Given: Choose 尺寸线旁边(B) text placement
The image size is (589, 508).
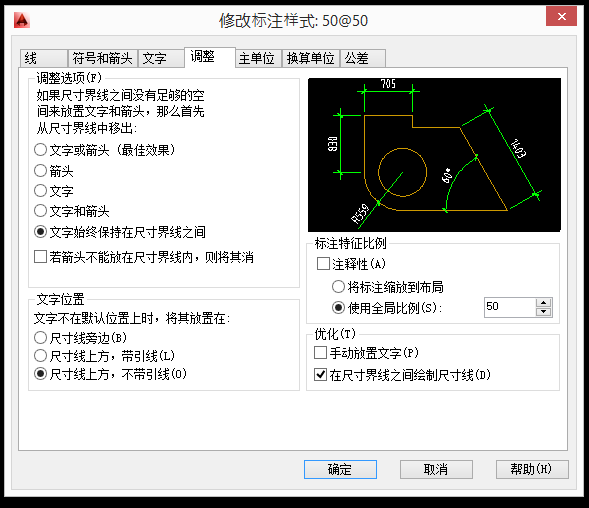Looking at the screenshot, I should tap(80, 338).
